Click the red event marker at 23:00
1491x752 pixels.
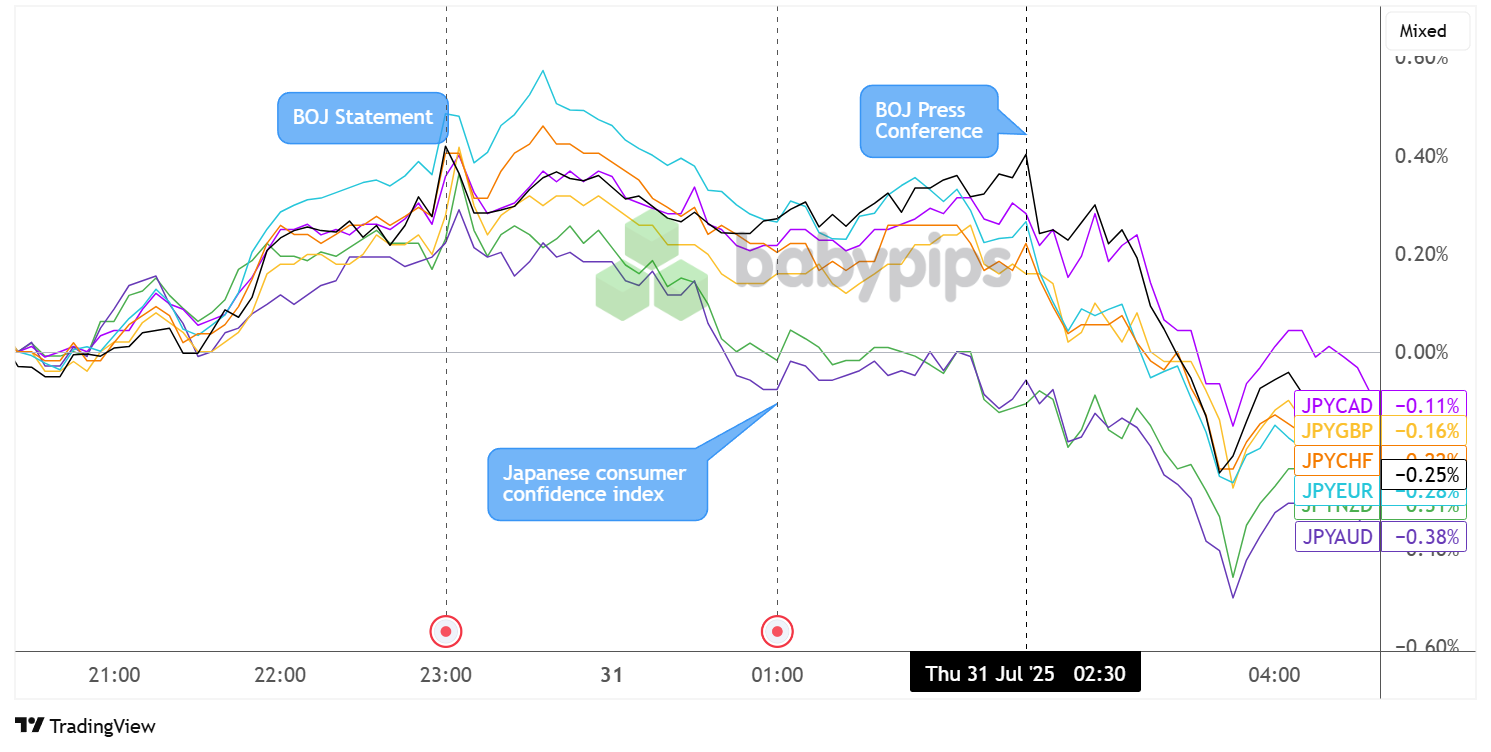pos(446,632)
